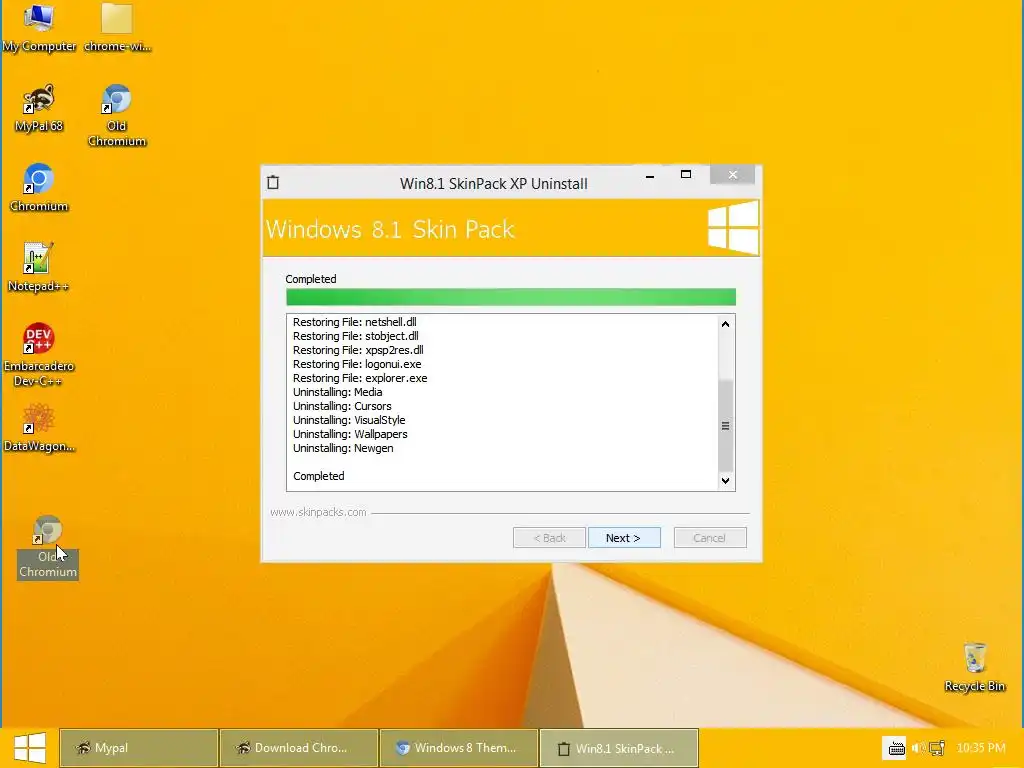1024x768 pixels.
Task: Click the www.skinpacks.com text
Action: click(318, 512)
